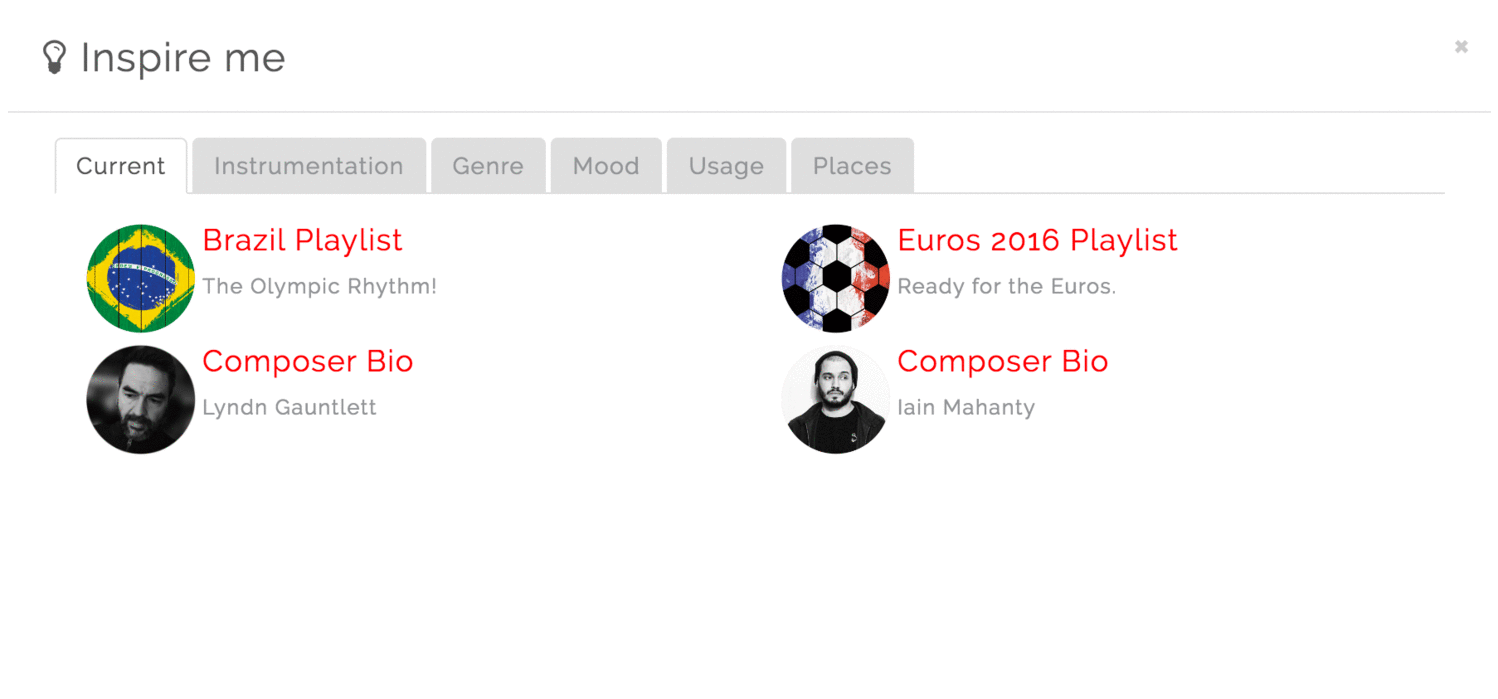The width and height of the screenshot is (1498, 699).
Task: Select Iain Mahanty's portrait photo
Action: [x=835, y=399]
